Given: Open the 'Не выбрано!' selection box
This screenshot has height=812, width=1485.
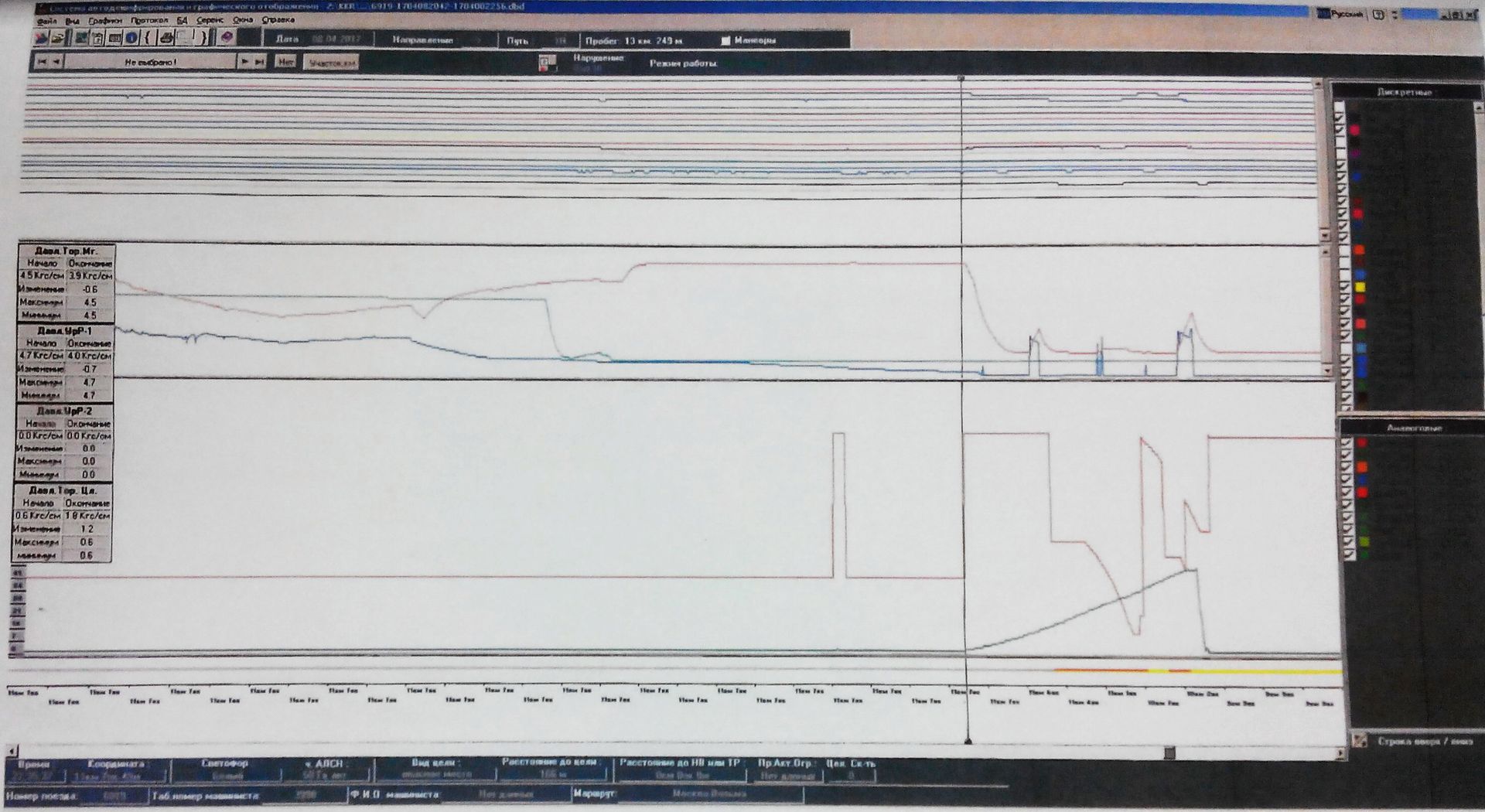Looking at the screenshot, I should 151,62.
